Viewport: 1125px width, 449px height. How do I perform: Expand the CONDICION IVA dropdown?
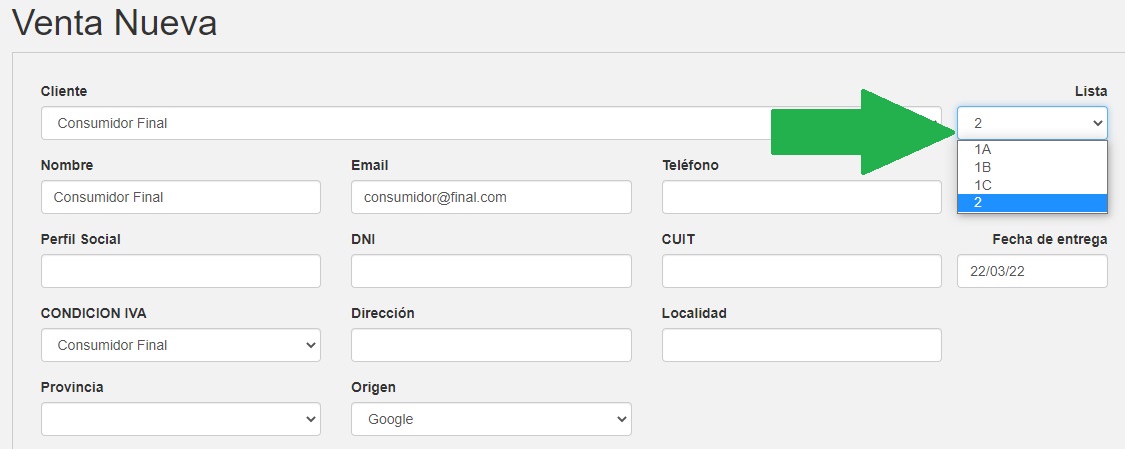[x=180, y=345]
